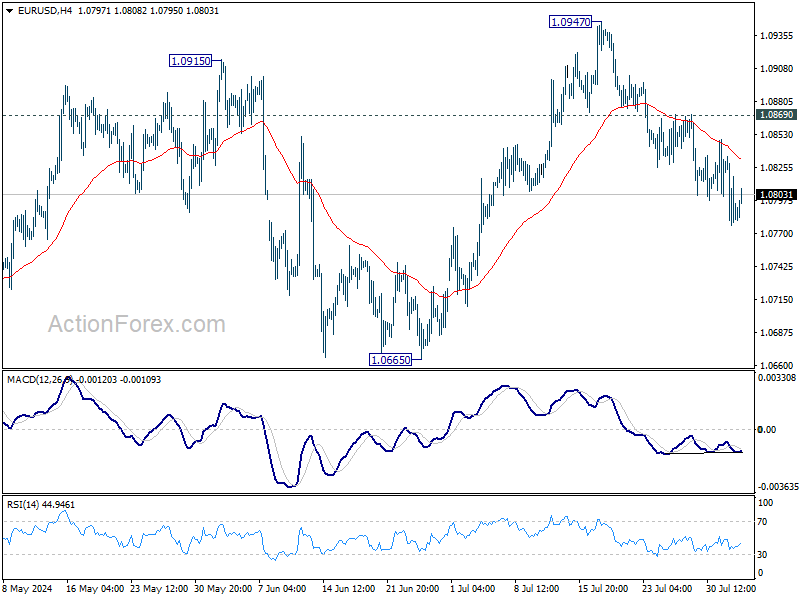Click the MACD(12,26,9) indicator label
Viewport: 800px width, 600px height.
pos(41,380)
